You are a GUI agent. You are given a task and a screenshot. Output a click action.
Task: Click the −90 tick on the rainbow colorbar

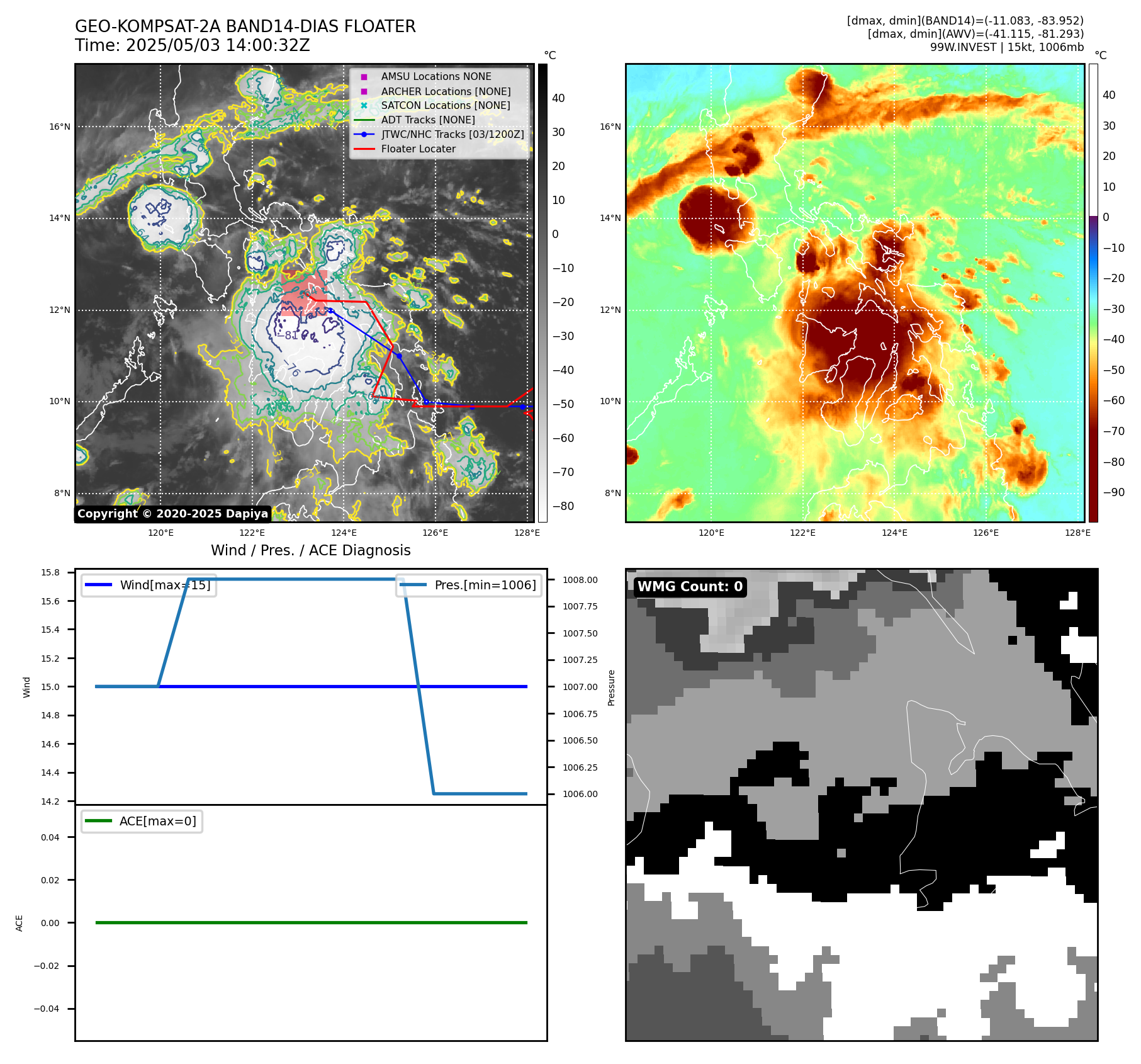point(1113,492)
